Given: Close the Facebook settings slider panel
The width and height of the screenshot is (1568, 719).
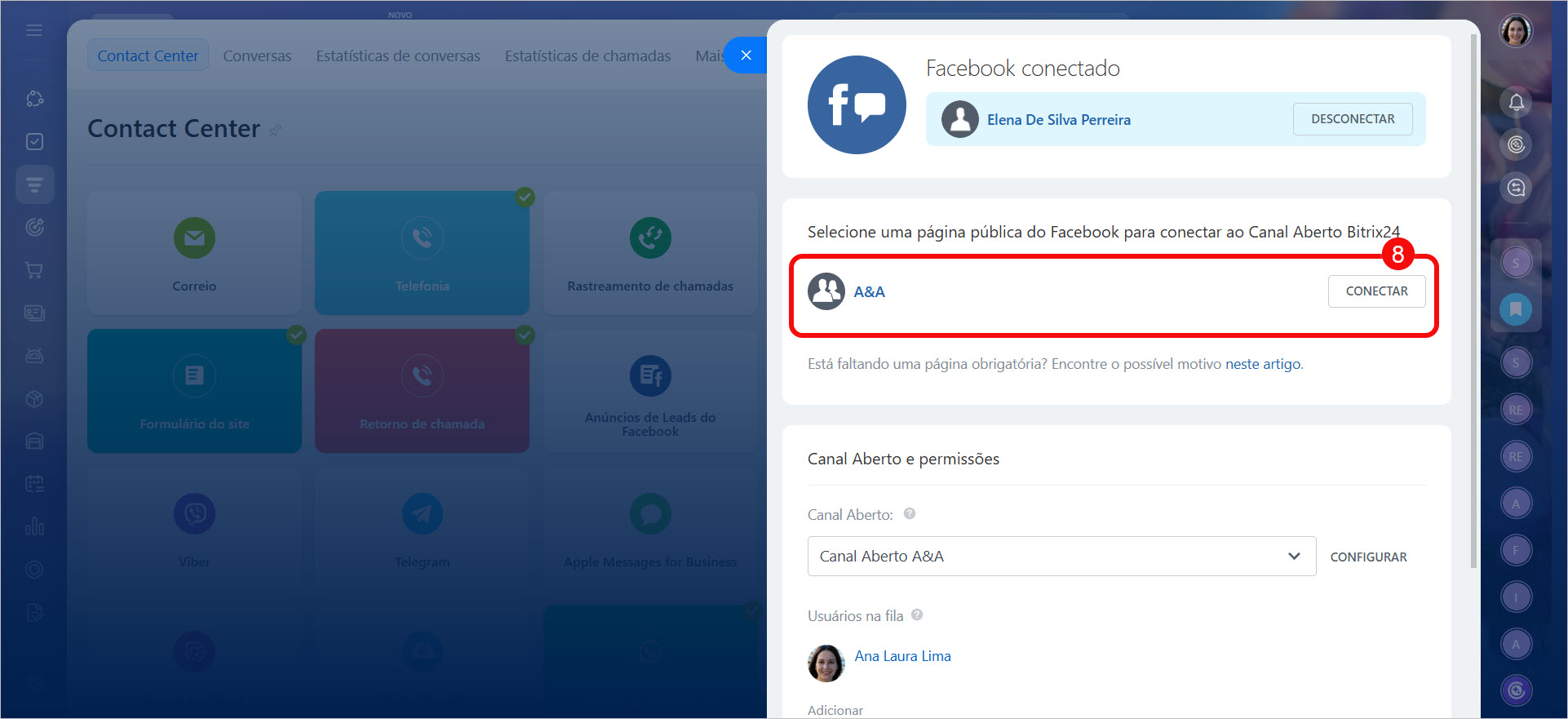Looking at the screenshot, I should (746, 55).
